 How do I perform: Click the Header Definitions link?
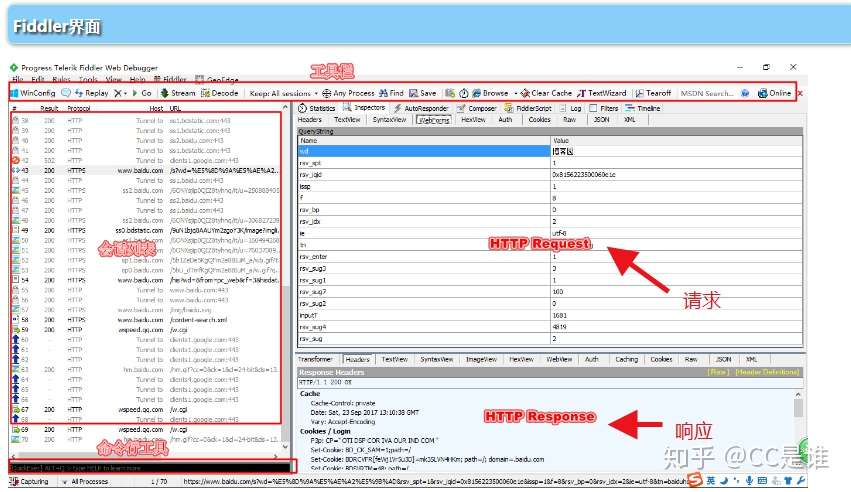click(x=767, y=372)
